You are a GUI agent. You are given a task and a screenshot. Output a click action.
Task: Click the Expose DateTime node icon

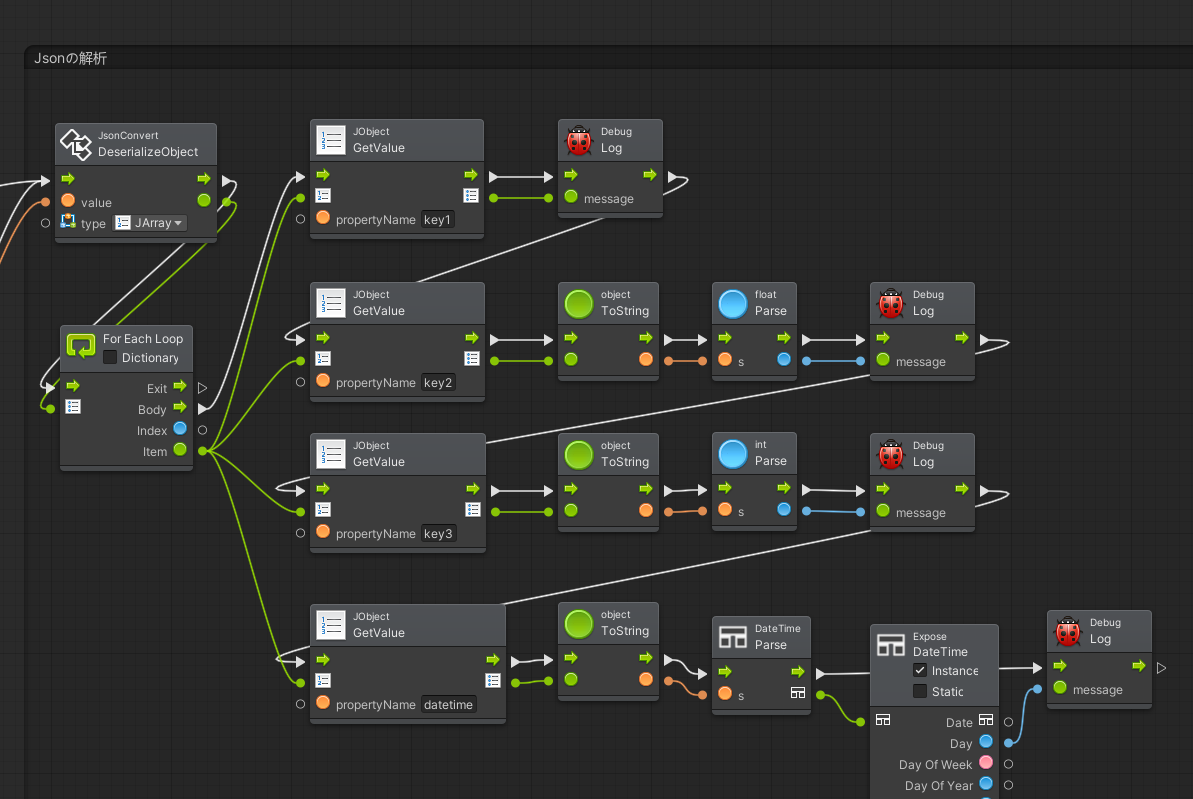[889, 644]
